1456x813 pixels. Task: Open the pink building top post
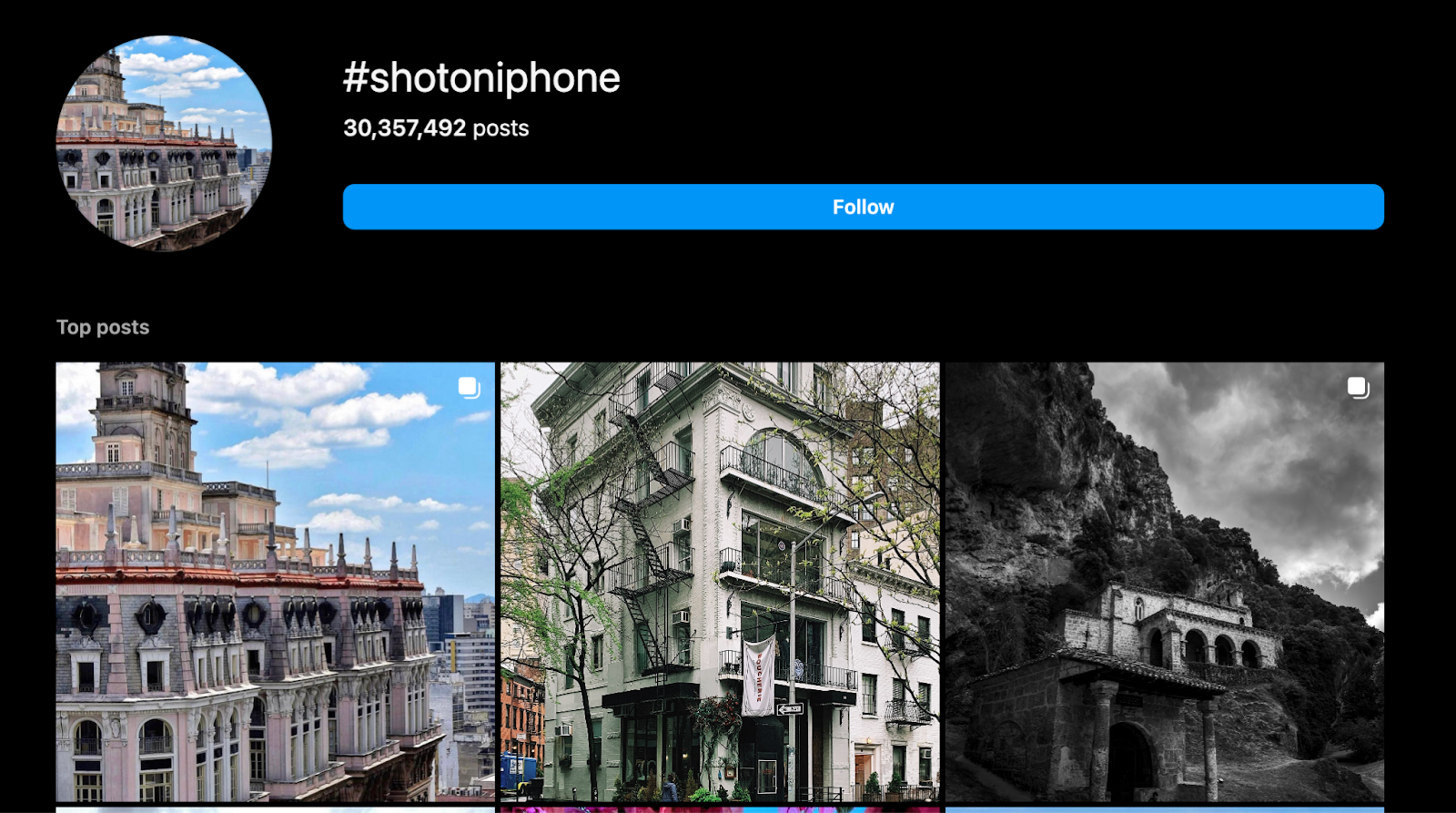point(275,582)
